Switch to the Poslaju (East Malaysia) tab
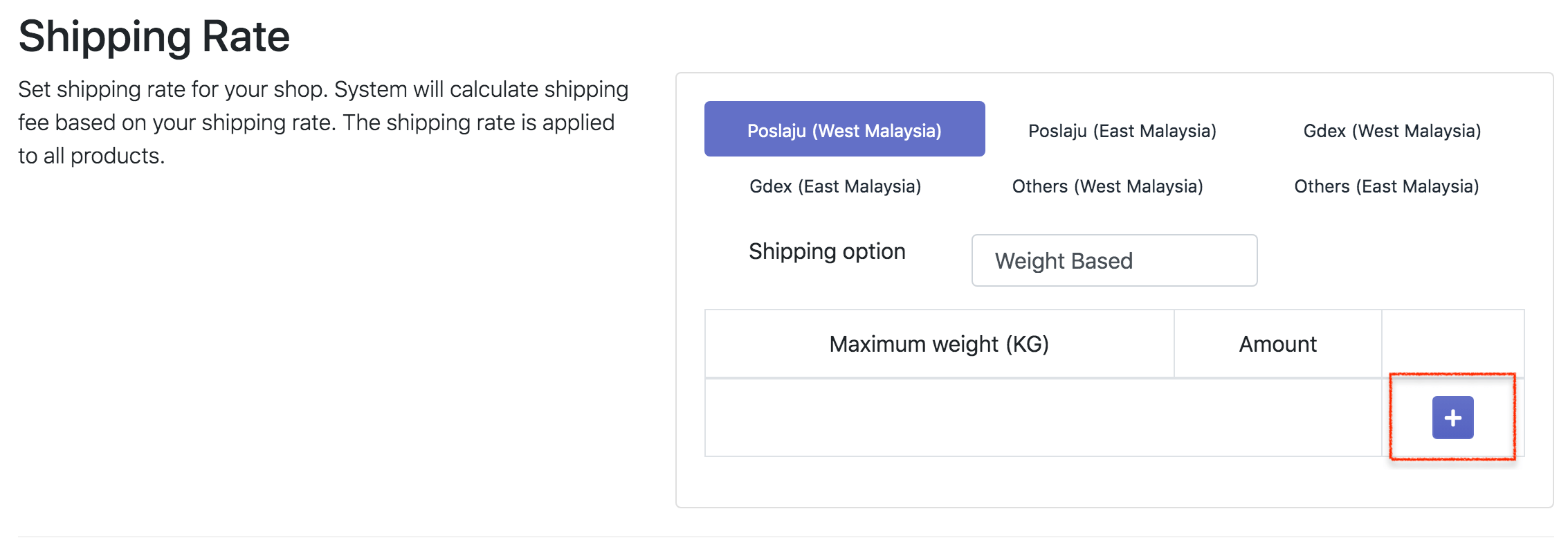 1122,131
